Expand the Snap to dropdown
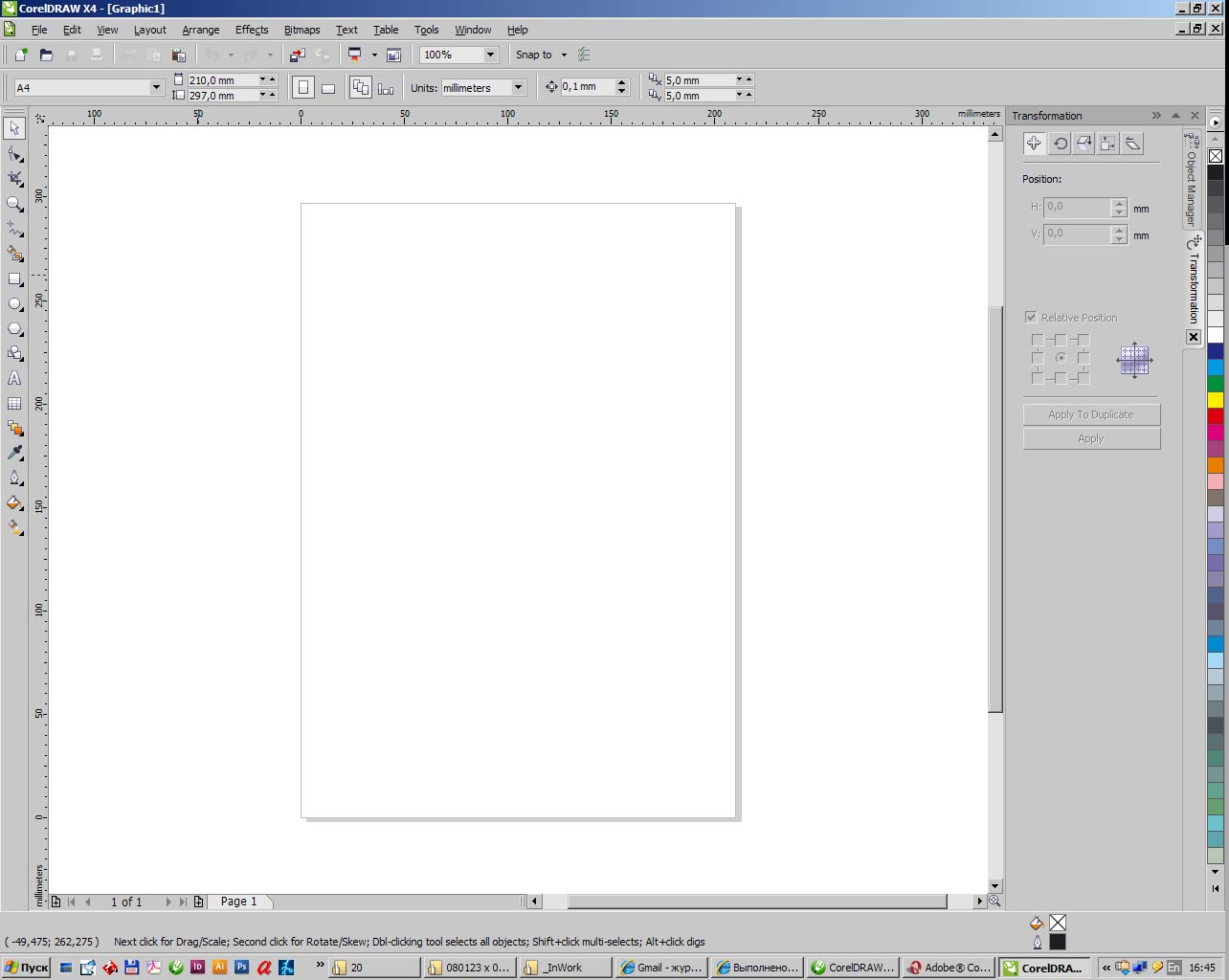 [564, 55]
